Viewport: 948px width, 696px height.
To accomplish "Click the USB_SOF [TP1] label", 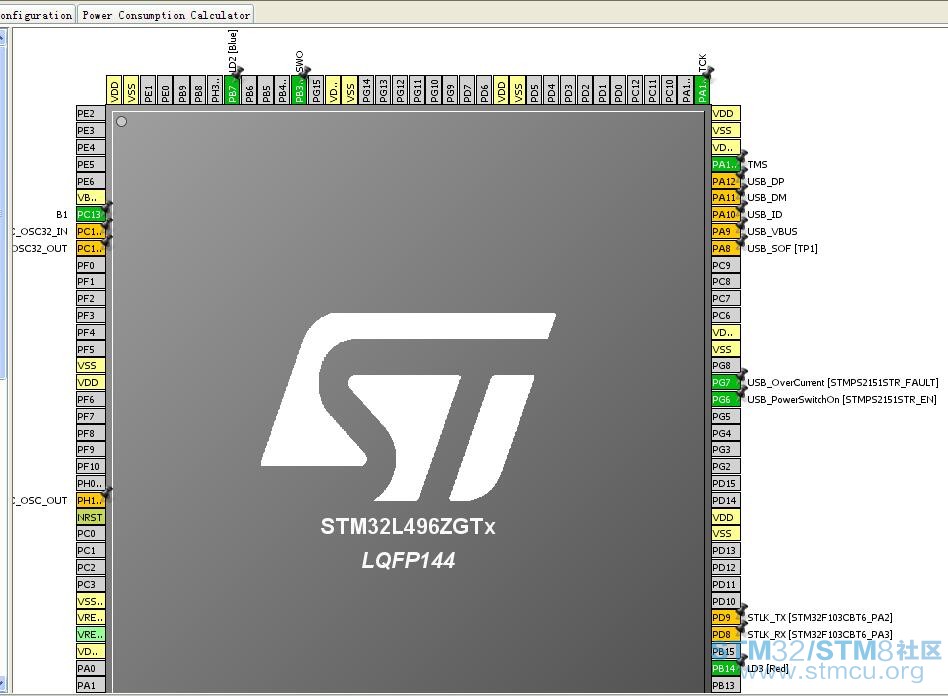I will [x=782, y=249].
